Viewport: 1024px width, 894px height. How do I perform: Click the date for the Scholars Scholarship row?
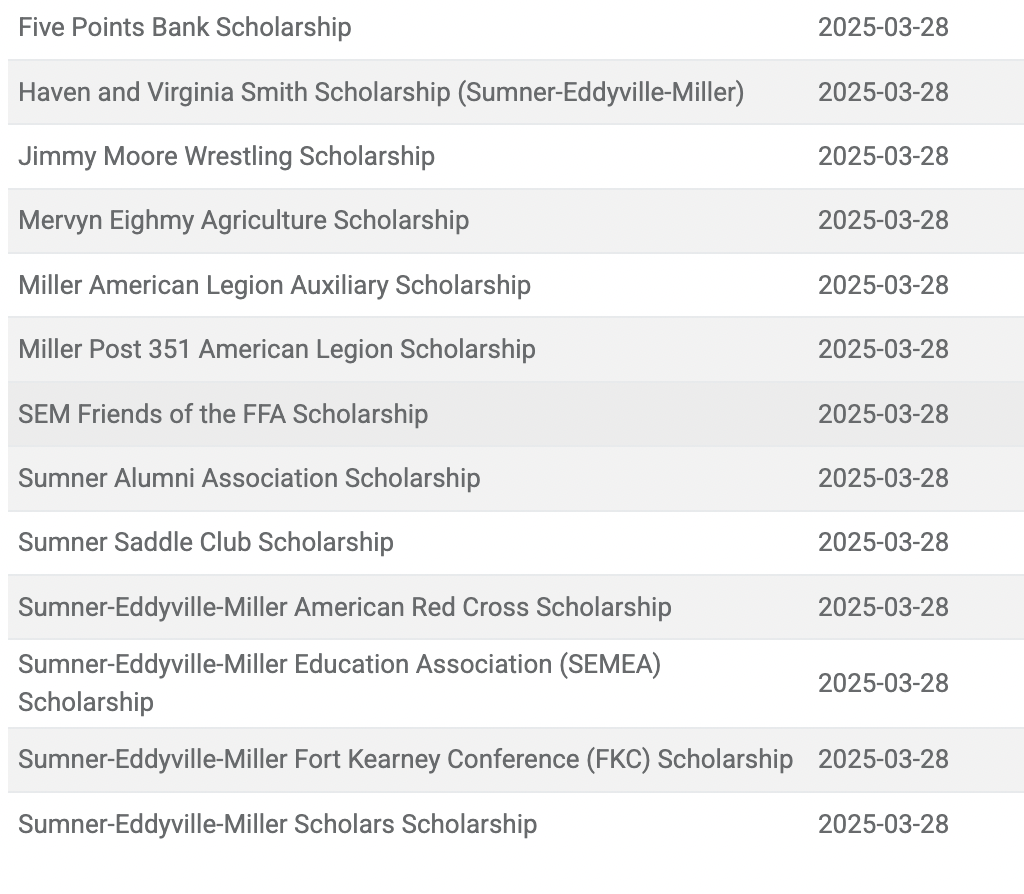tap(883, 824)
